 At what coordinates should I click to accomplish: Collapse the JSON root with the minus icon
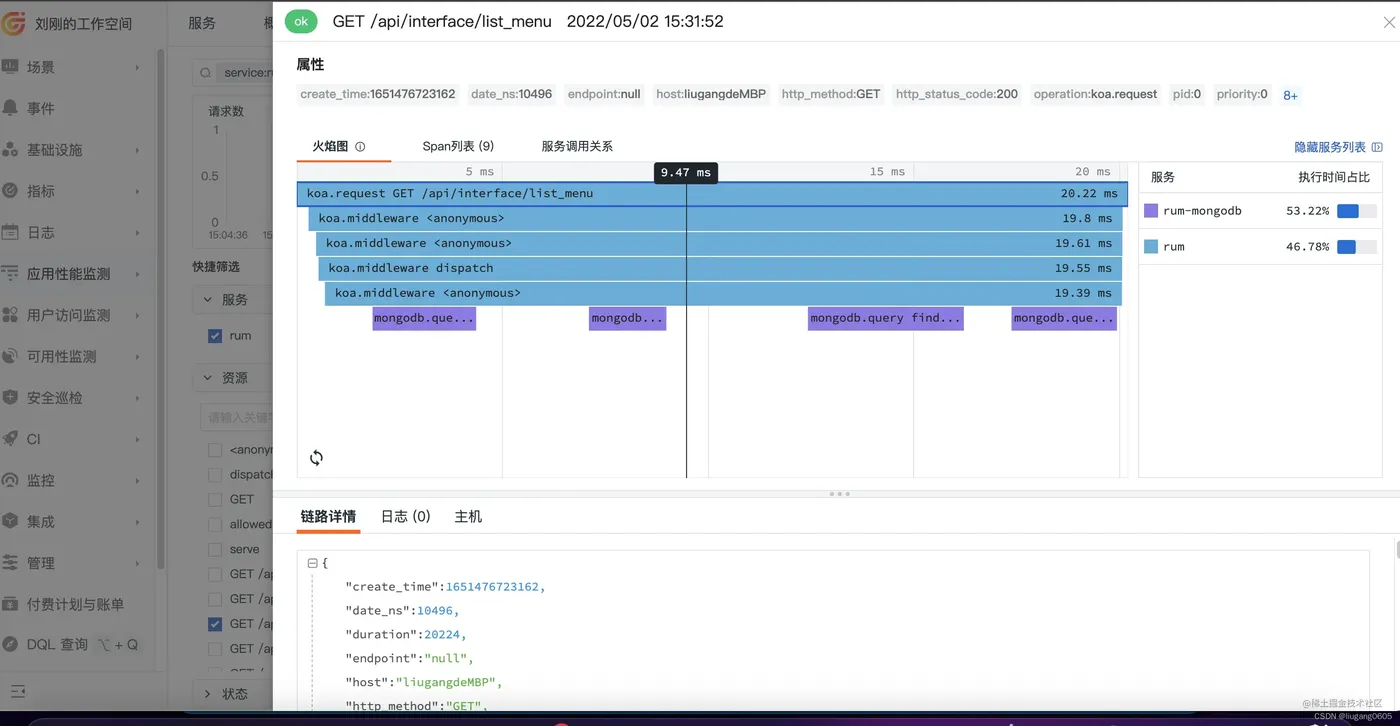click(312, 563)
